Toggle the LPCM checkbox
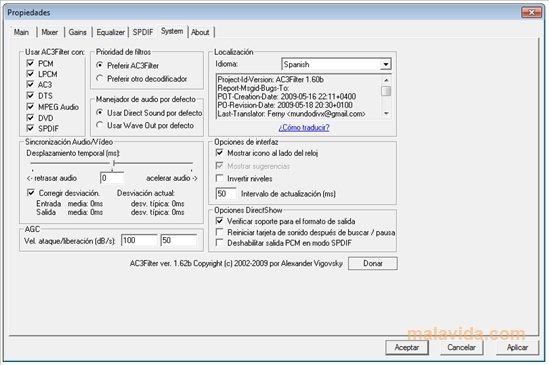Screen dimensions: 549x365 [x=30, y=74]
